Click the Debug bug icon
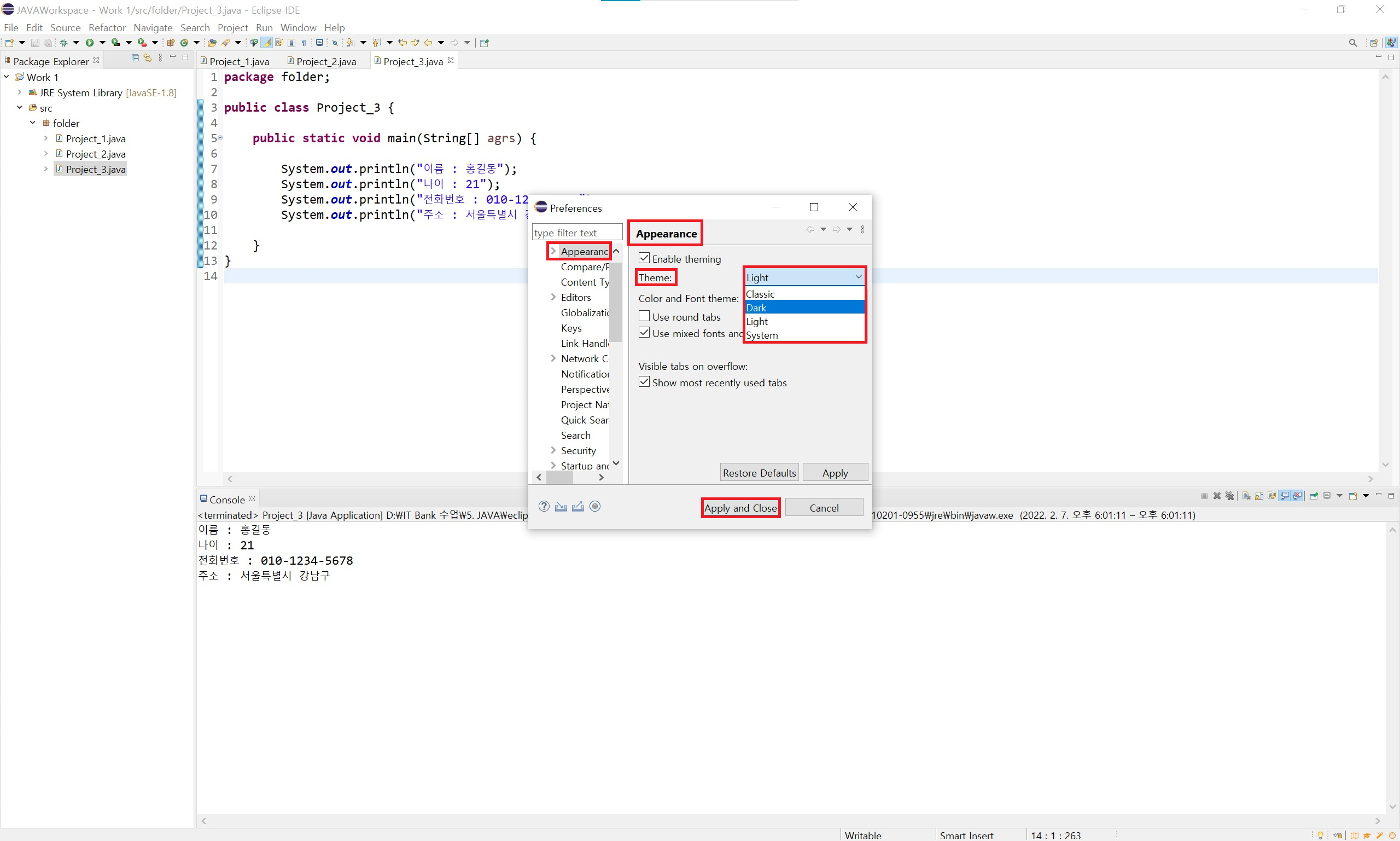The height and width of the screenshot is (841, 1400). tap(63, 43)
